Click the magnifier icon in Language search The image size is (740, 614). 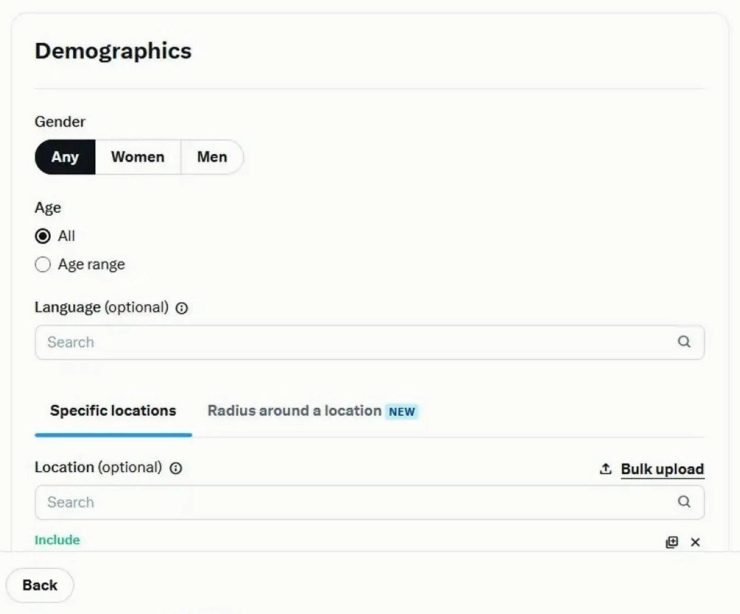684,342
